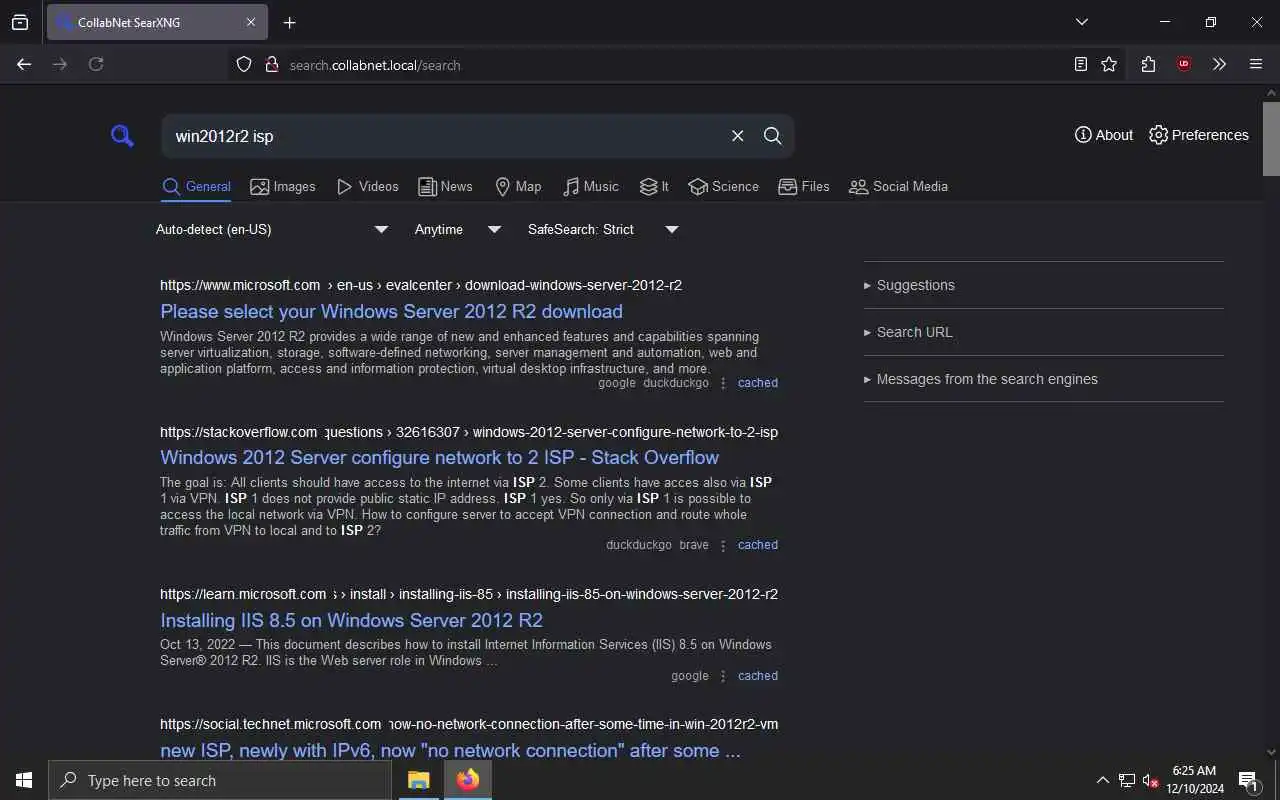Click the search query input field

(445, 136)
